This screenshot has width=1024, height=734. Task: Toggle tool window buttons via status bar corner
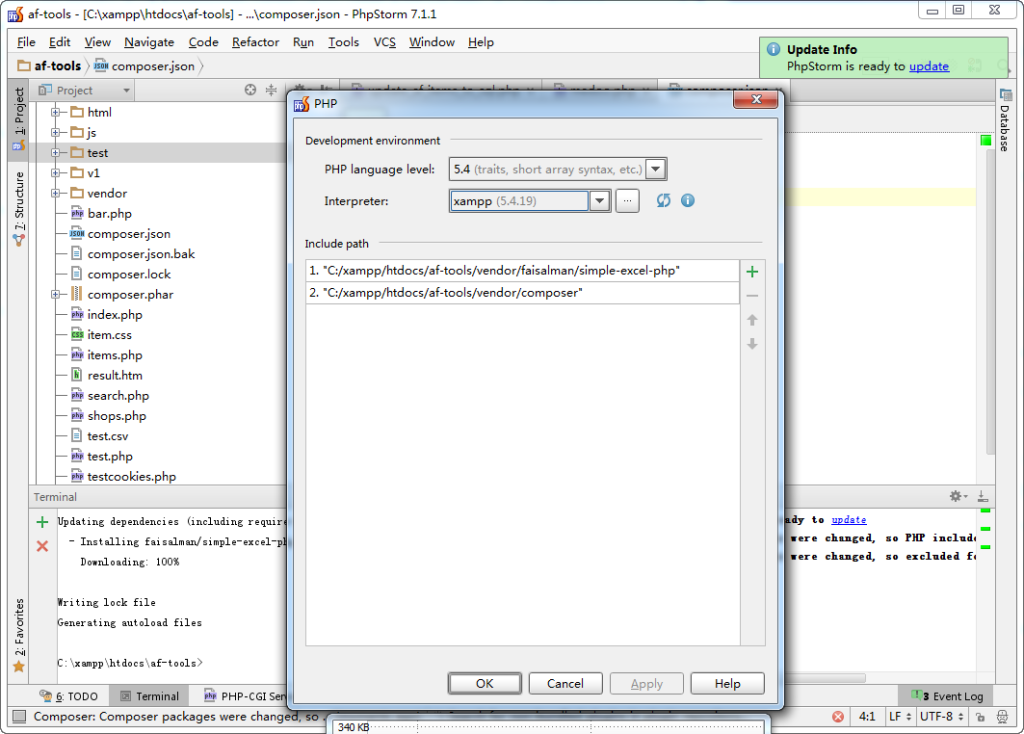point(19,717)
